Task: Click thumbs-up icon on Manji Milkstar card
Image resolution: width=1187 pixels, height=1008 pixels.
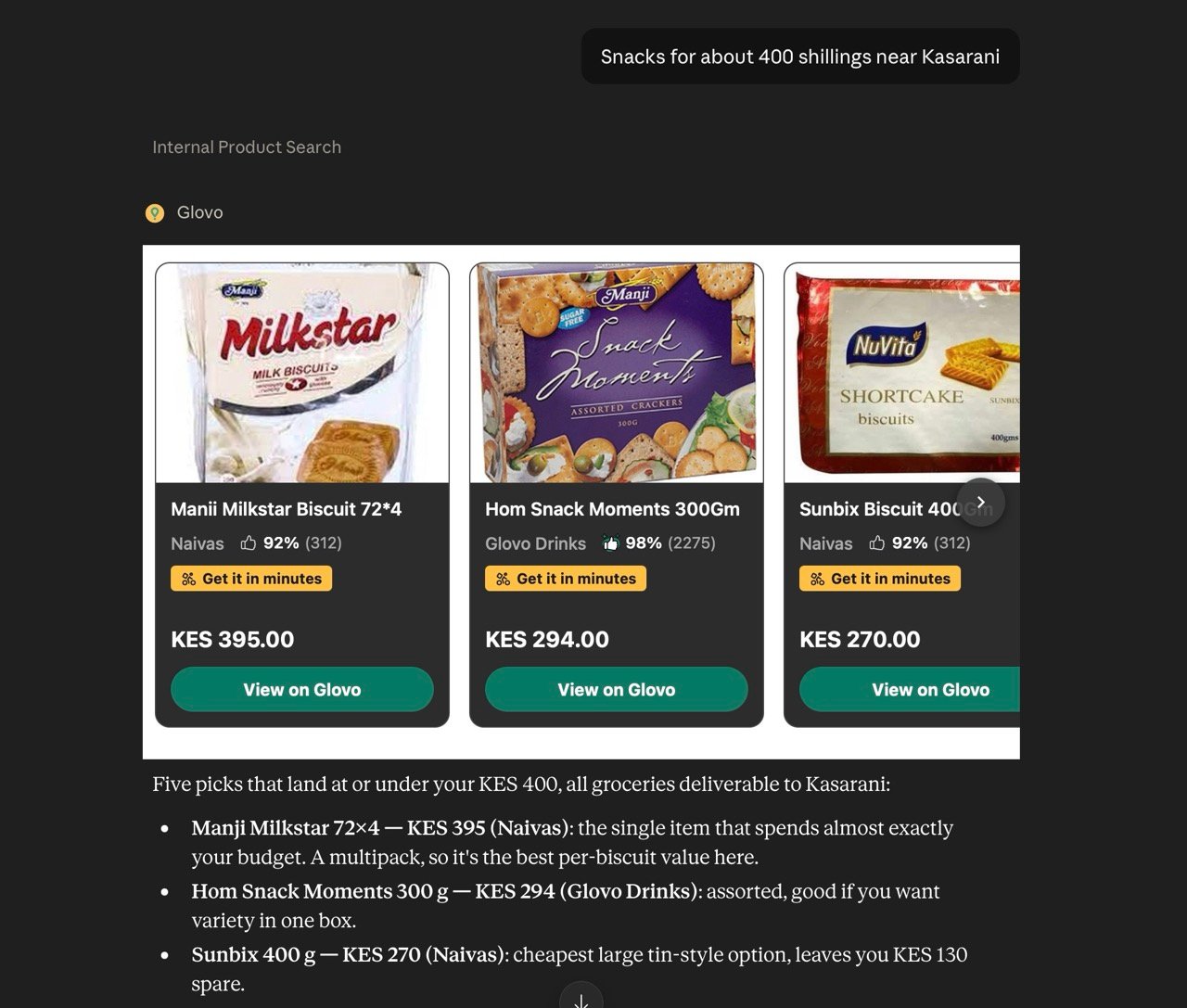Action: coord(249,542)
